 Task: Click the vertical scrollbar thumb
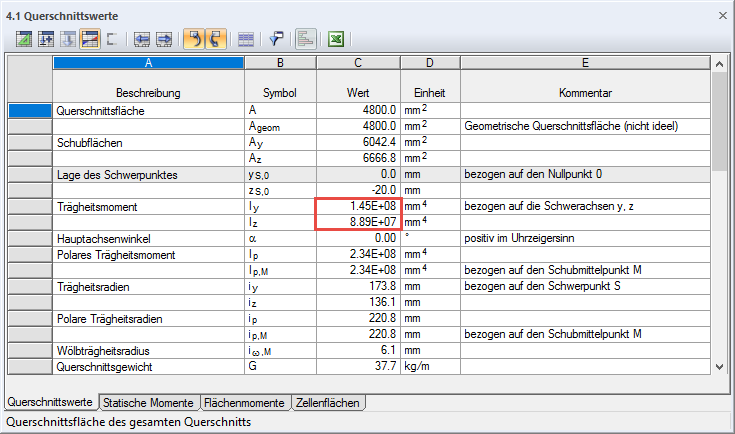[720, 122]
